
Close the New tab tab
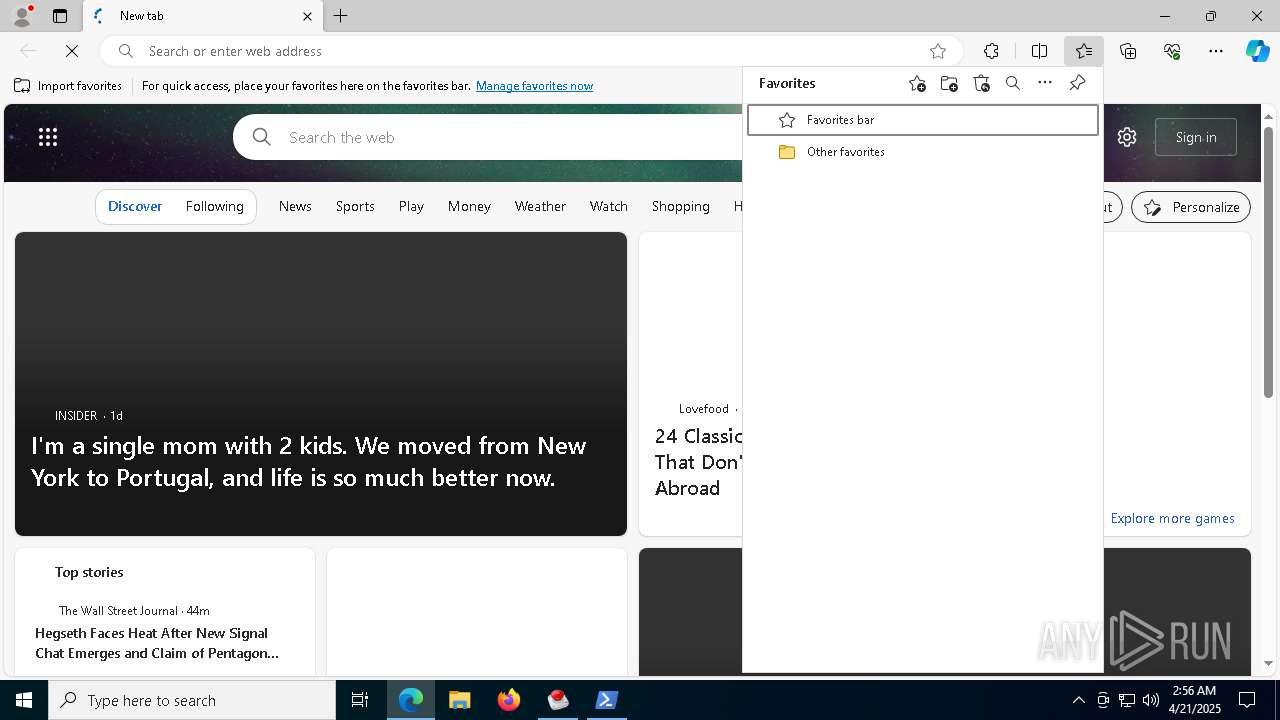coord(307,16)
